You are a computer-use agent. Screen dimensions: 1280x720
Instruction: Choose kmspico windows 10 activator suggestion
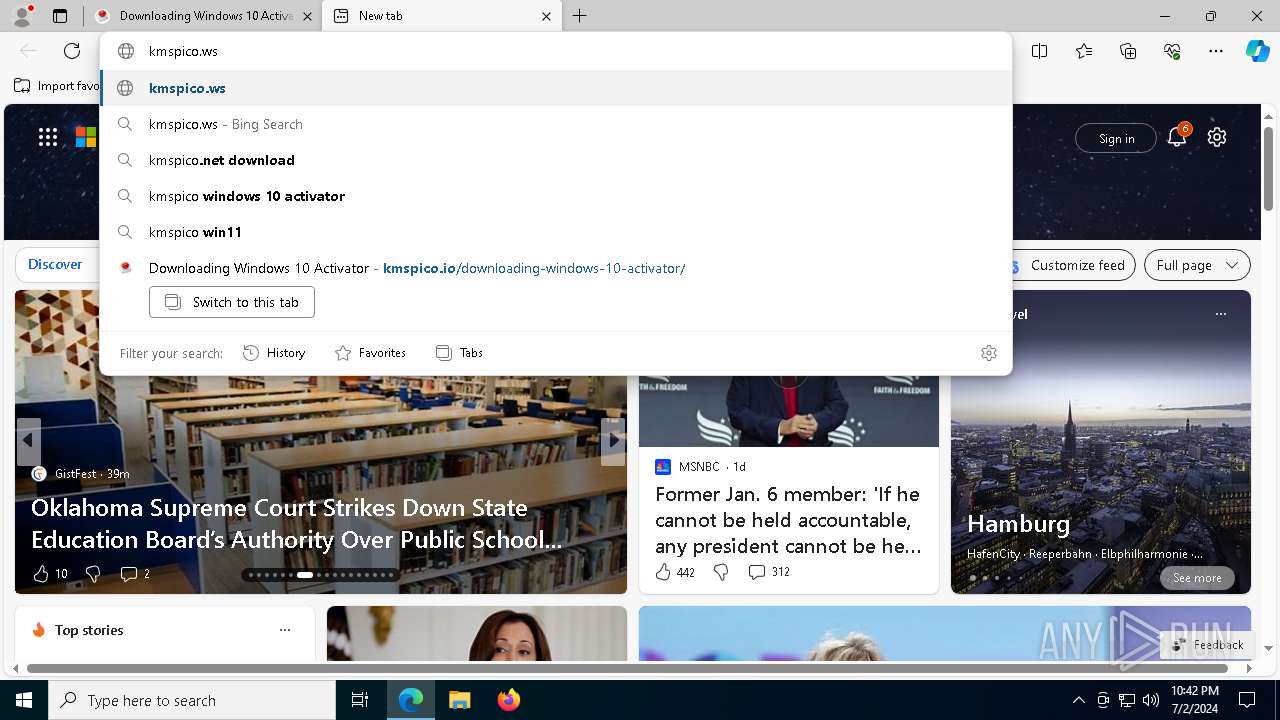click(556, 196)
